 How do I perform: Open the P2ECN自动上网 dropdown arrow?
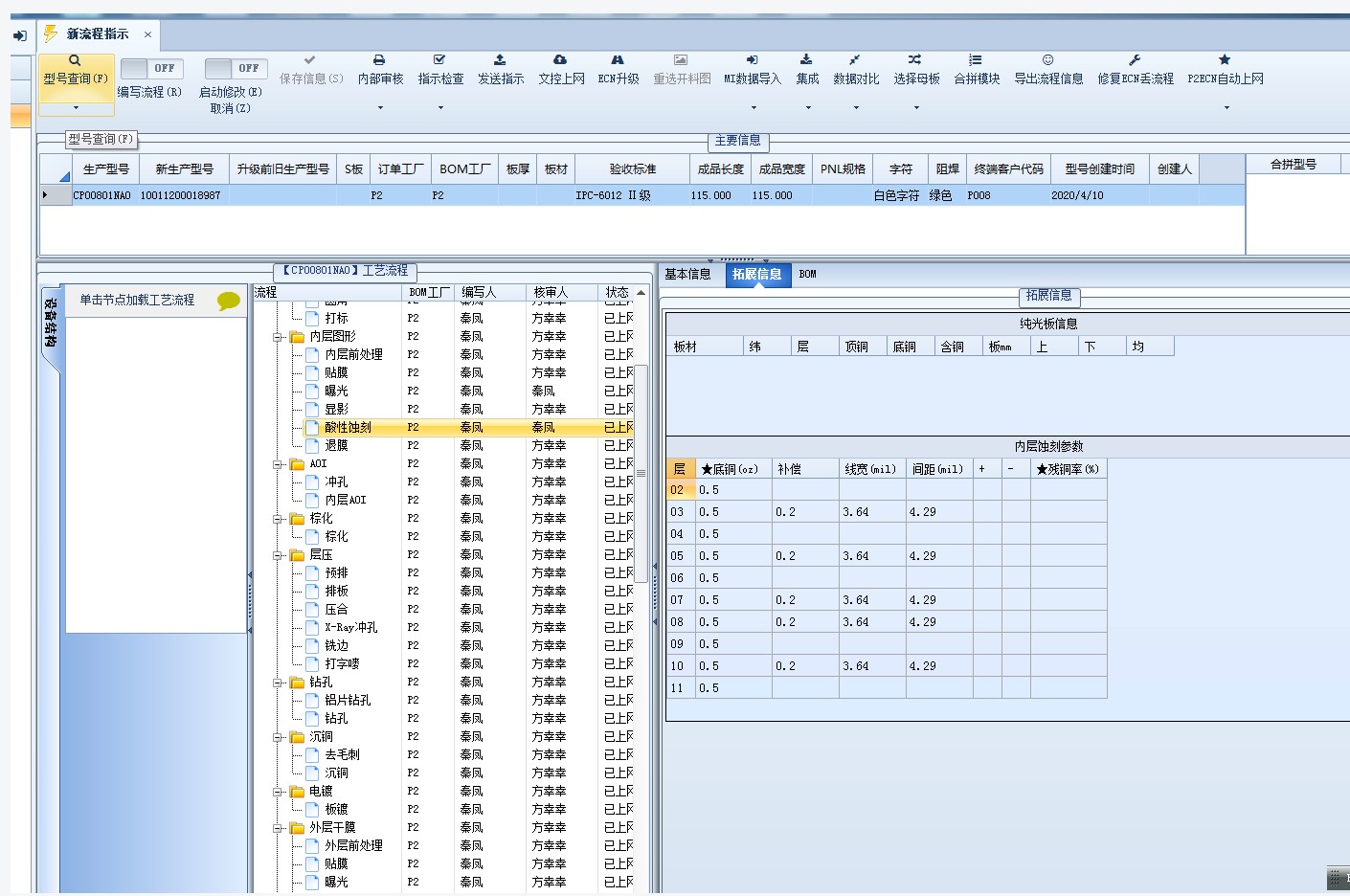click(1226, 107)
